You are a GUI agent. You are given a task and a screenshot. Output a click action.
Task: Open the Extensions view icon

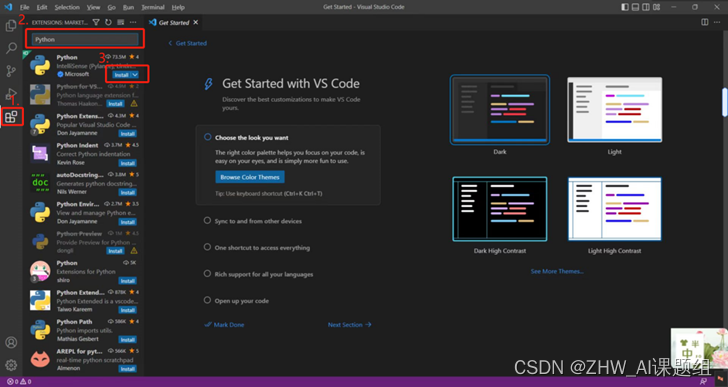click(11, 116)
